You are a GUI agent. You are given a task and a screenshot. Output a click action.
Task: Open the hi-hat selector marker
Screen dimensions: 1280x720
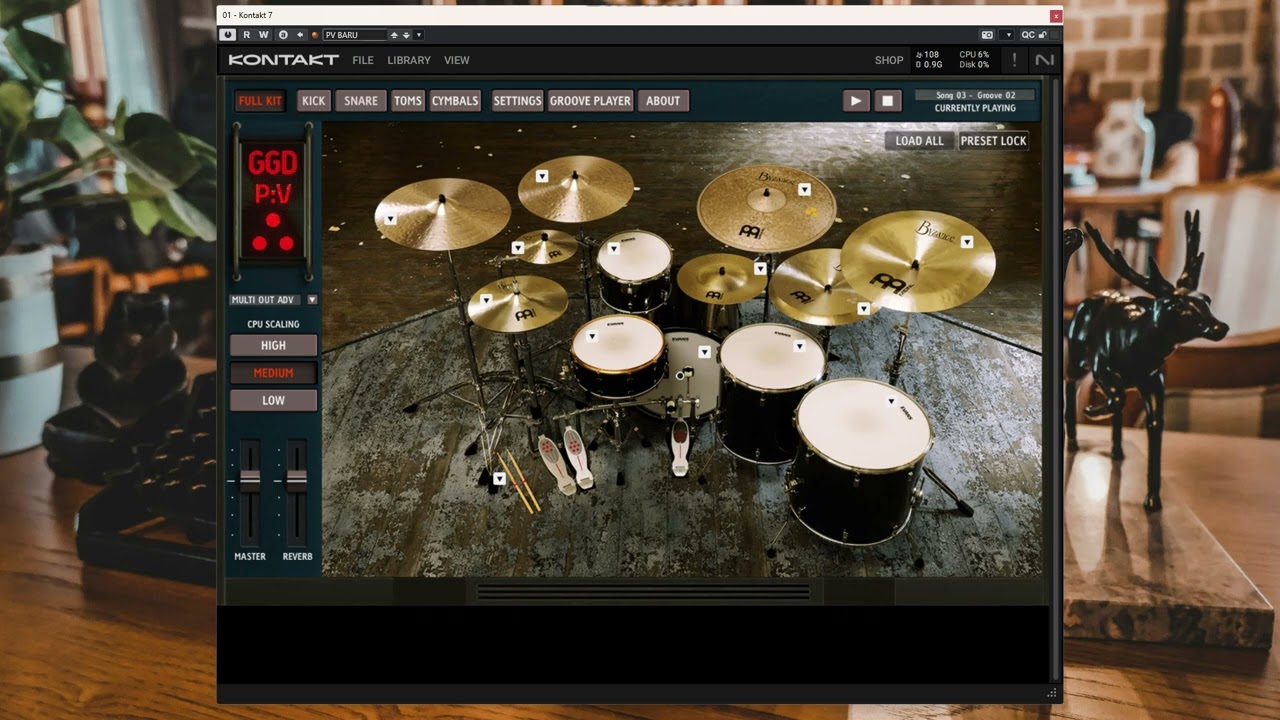486,300
